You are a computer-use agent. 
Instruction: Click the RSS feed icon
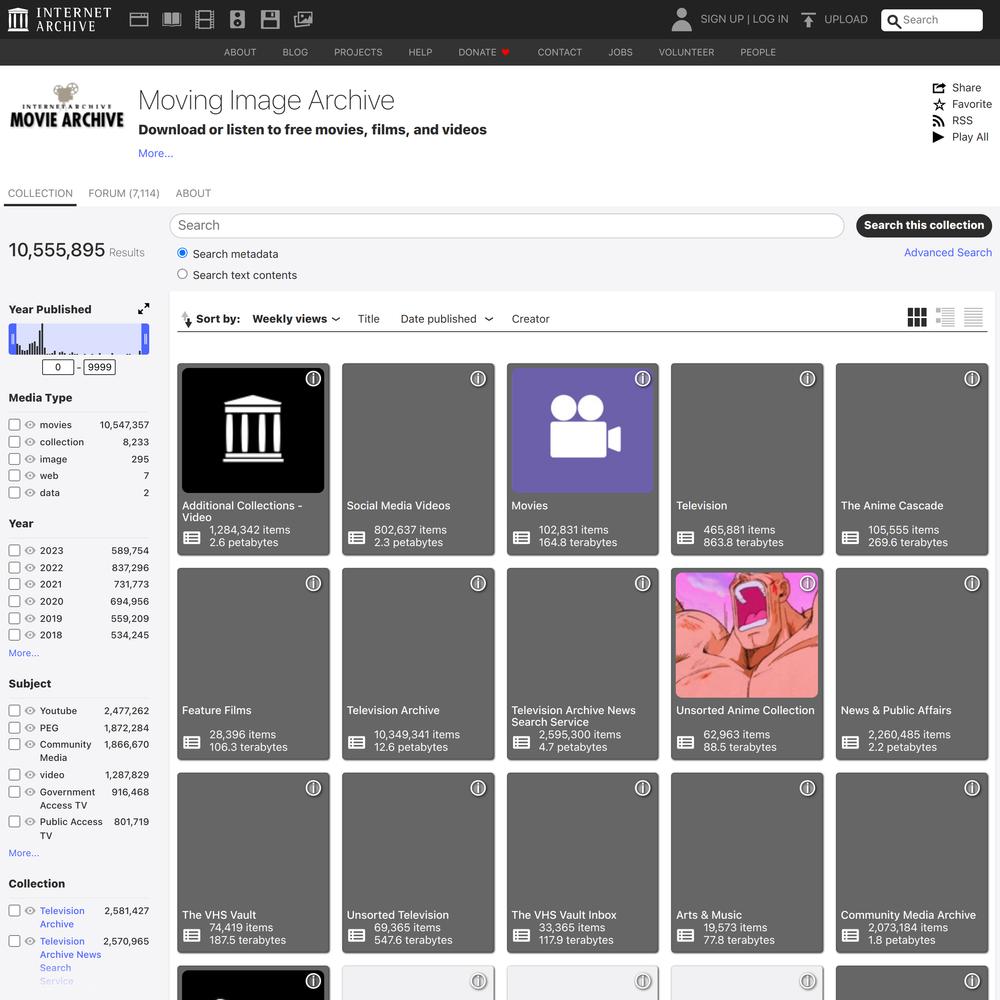[939, 121]
